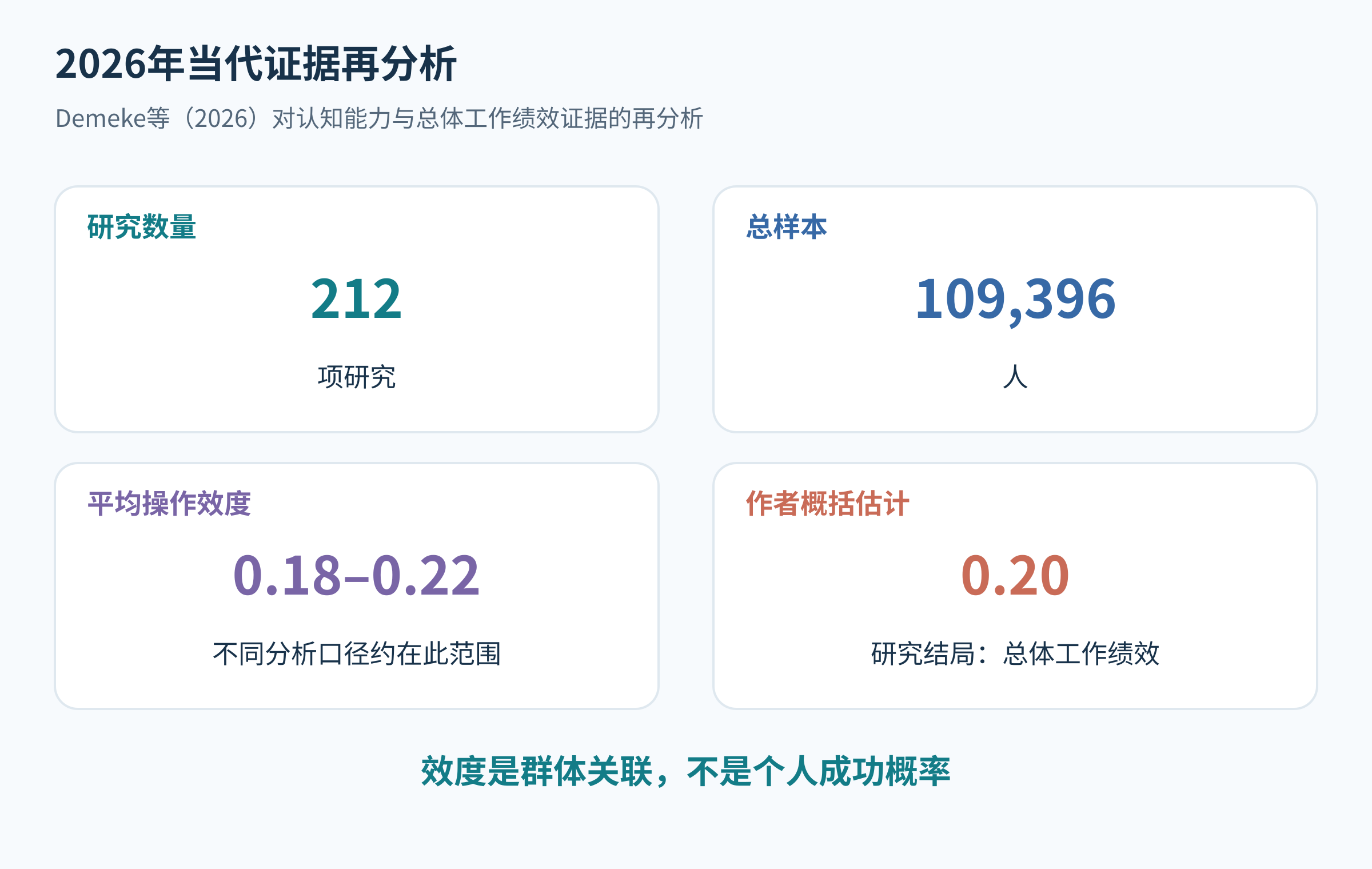Click the subtitle starting with Demeke等（2026）
This screenshot has height=869, width=1372.
[379, 118]
